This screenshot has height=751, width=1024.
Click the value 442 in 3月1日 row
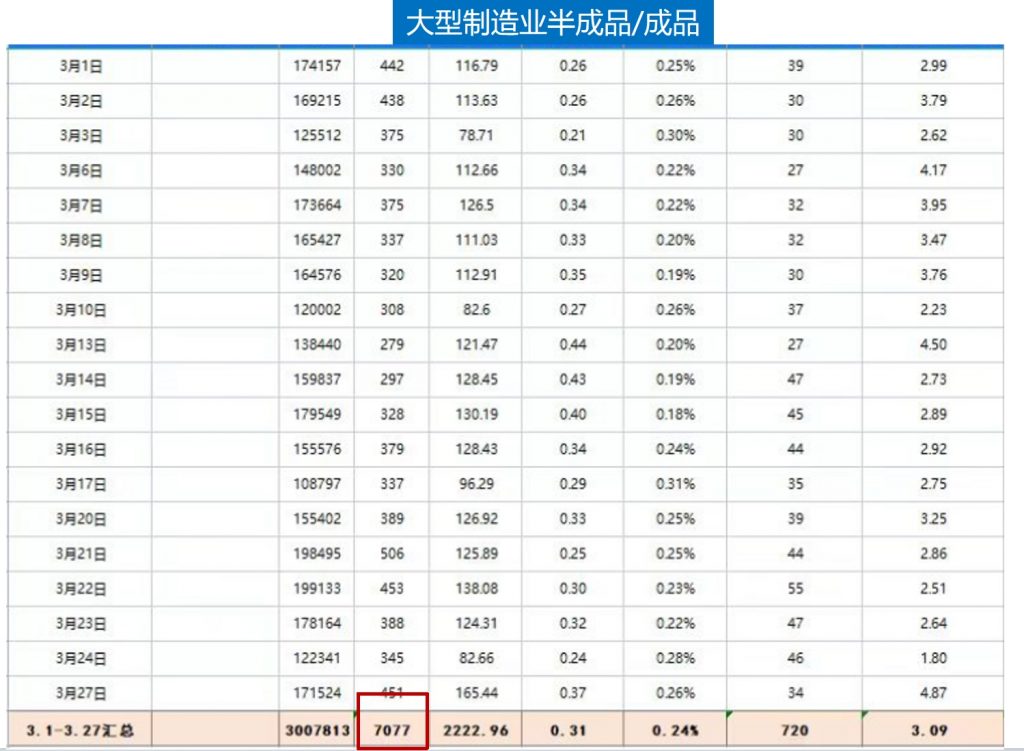tap(392, 65)
